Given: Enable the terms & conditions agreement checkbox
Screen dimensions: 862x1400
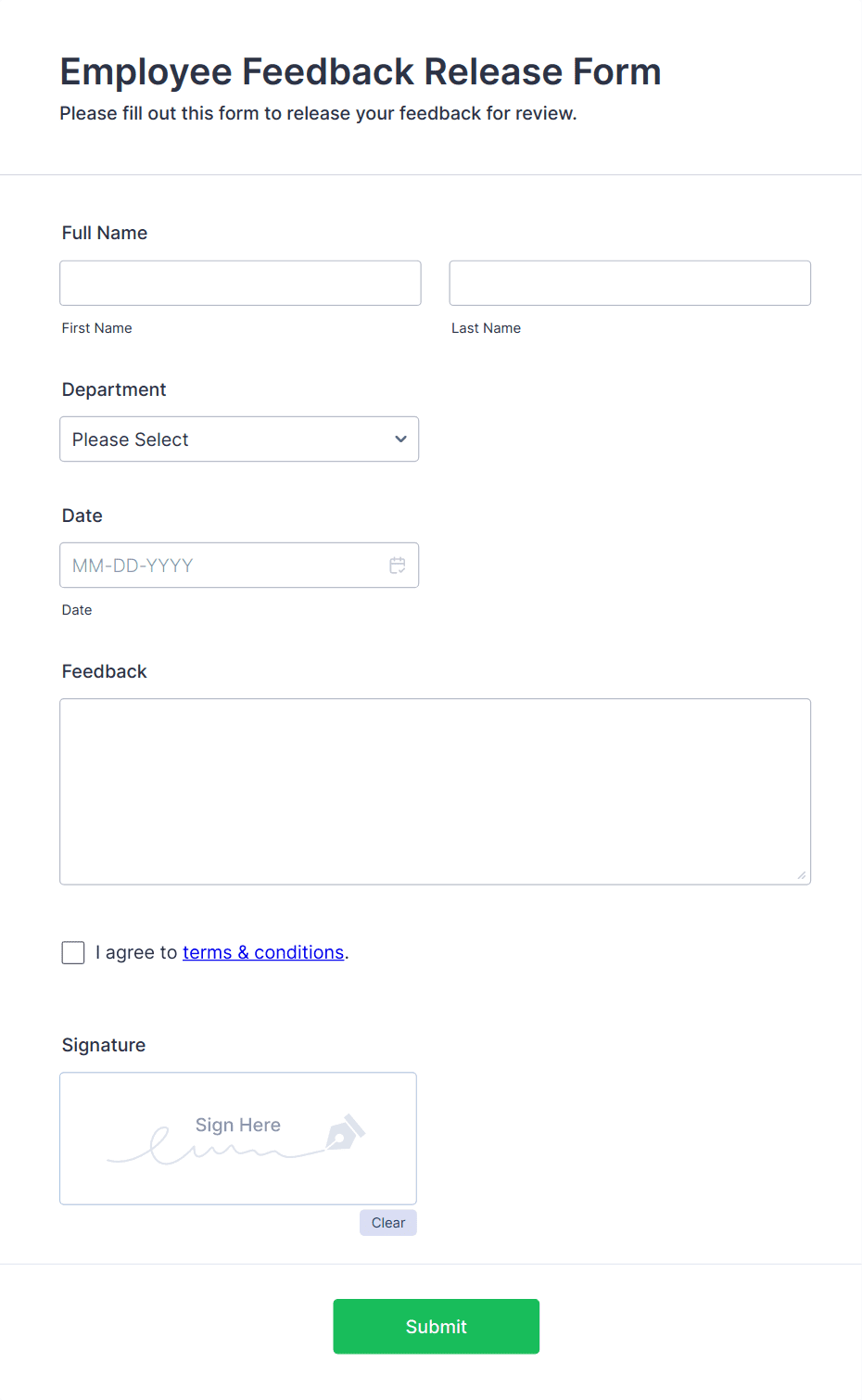Looking at the screenshot, I should (x=73, y=952).
